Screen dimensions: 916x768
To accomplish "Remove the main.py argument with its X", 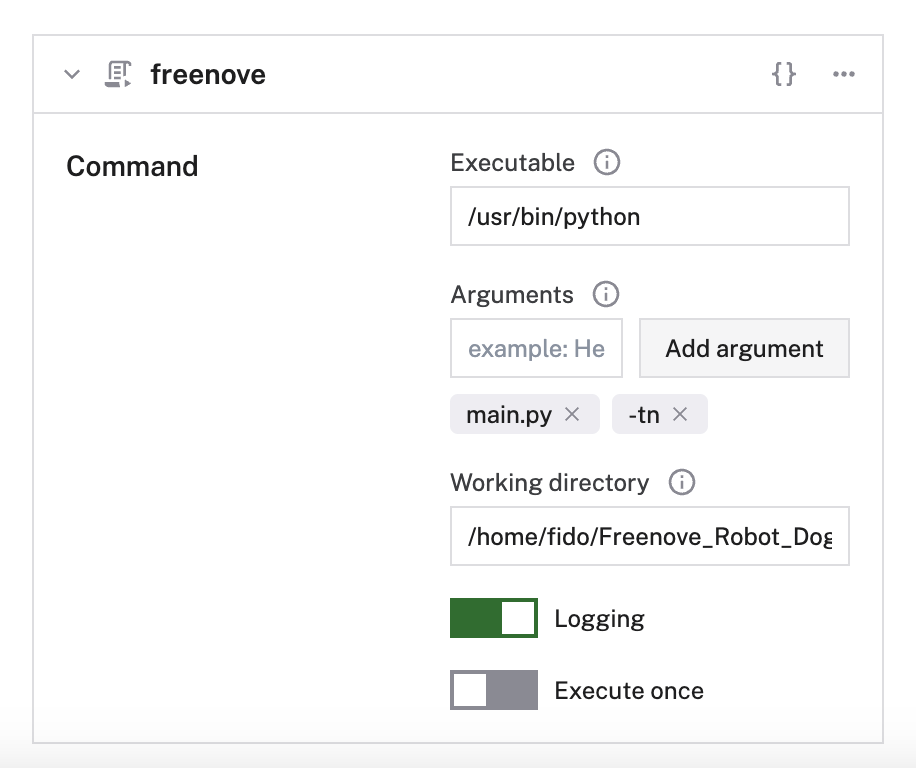I will click(x=572, y=414).
